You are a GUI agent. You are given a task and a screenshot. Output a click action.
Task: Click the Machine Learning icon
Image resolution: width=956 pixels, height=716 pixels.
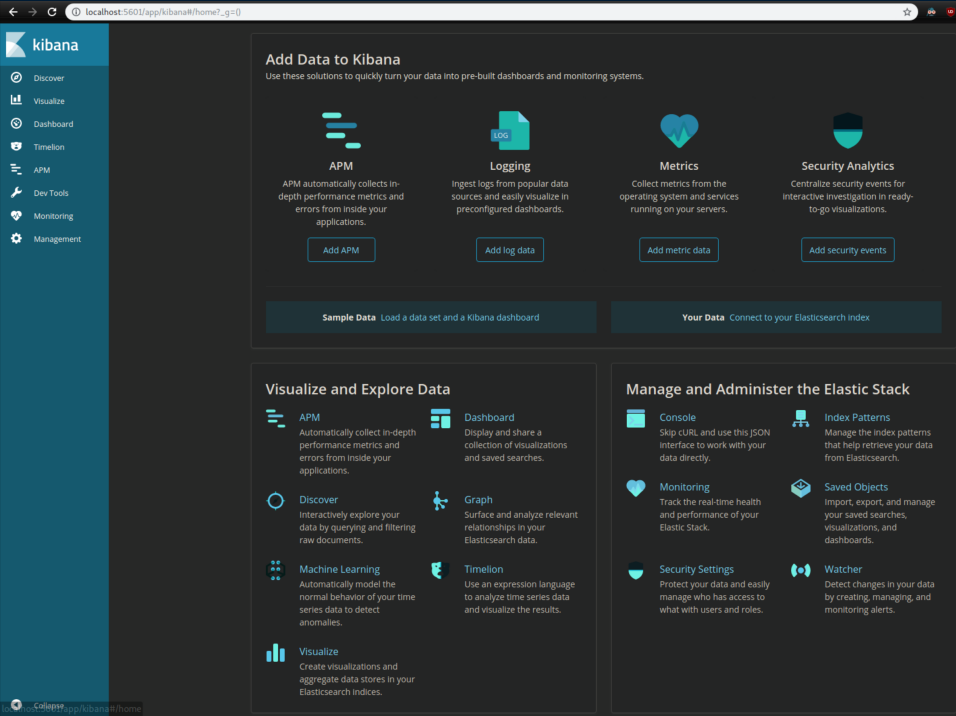[x=275, y=570]
